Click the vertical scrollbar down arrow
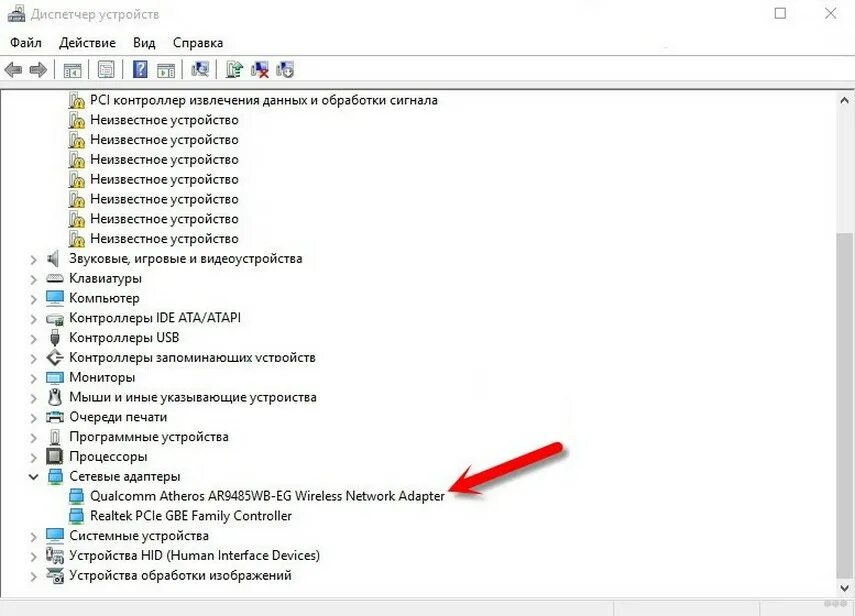Viewport: 855px width, 616px height. pyautogui.click(x=844, y=588)
